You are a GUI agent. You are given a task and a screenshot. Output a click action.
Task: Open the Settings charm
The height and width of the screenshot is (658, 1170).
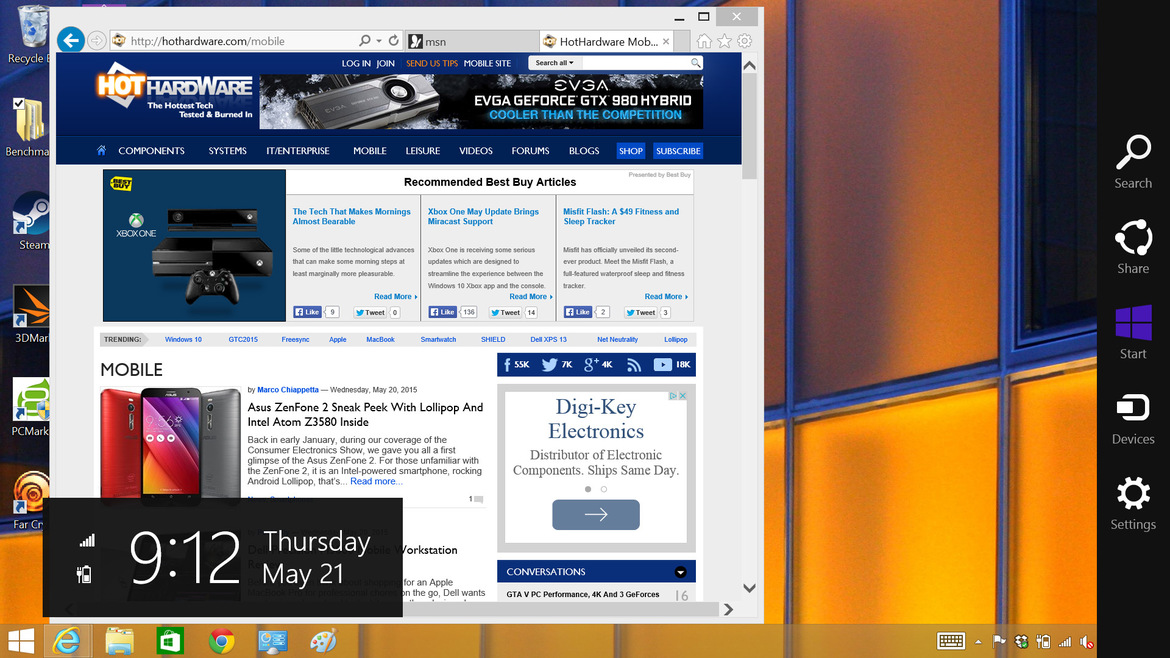click(1133, 504)
